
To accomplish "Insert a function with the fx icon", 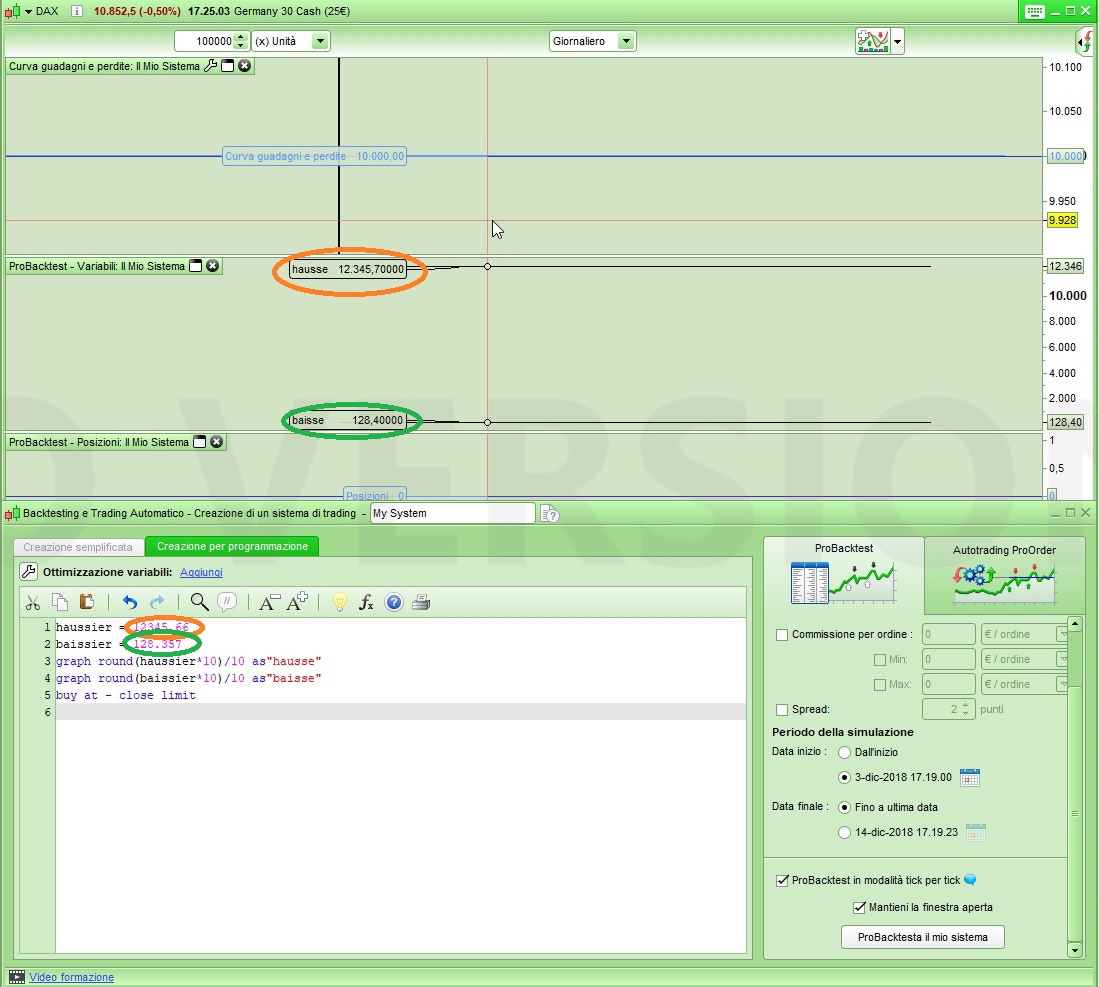I will 366,602.
